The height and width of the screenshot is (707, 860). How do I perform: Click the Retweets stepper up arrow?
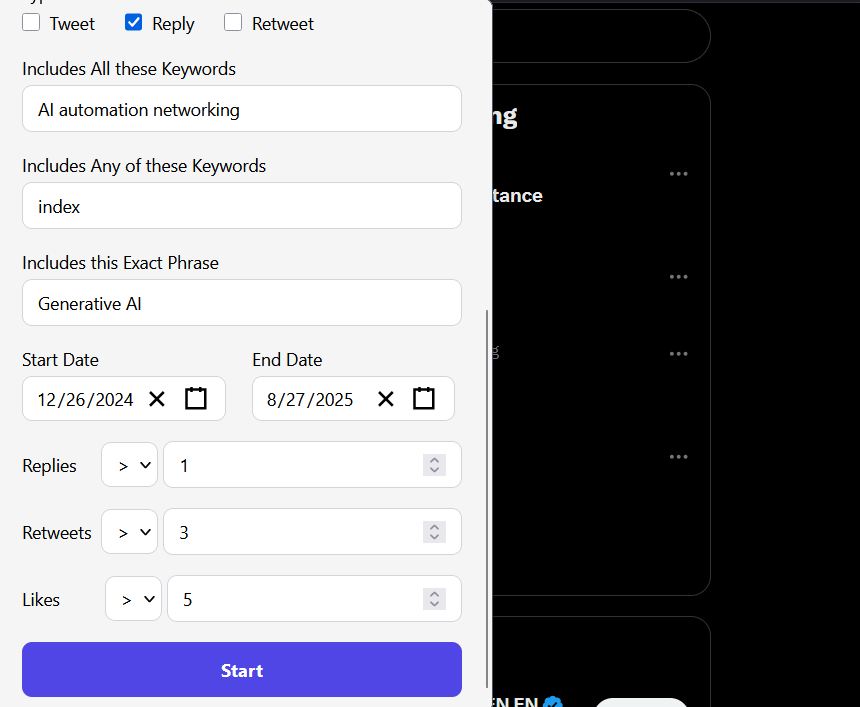tap(434, 527)
